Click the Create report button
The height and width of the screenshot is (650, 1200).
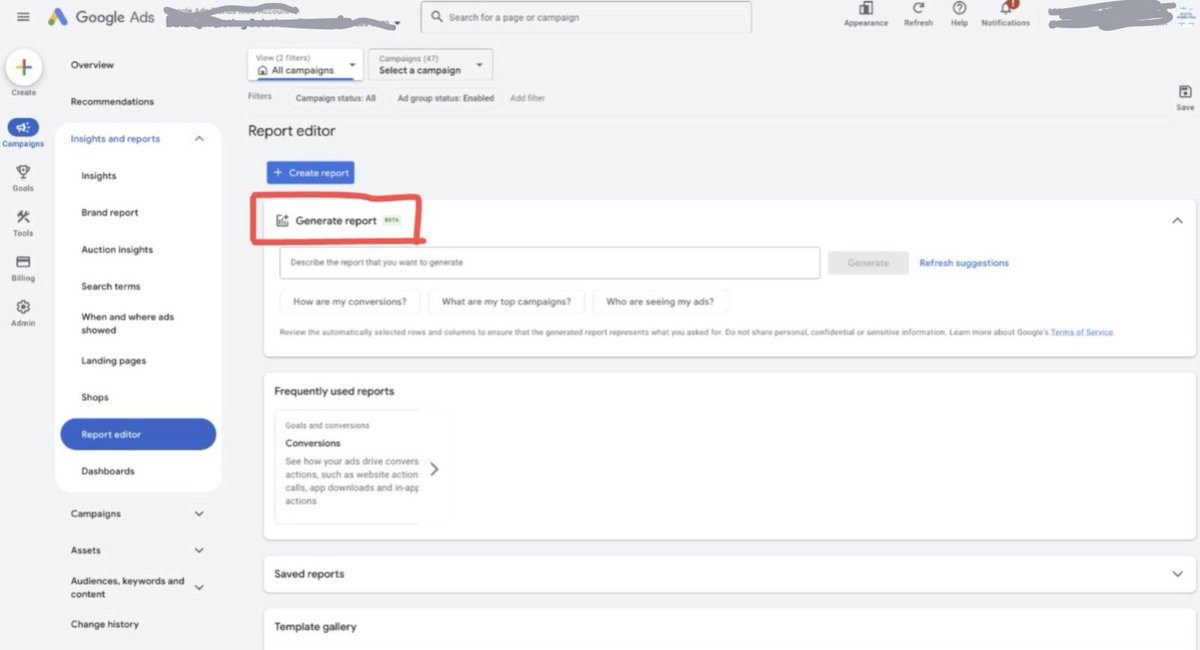point(310,173)
